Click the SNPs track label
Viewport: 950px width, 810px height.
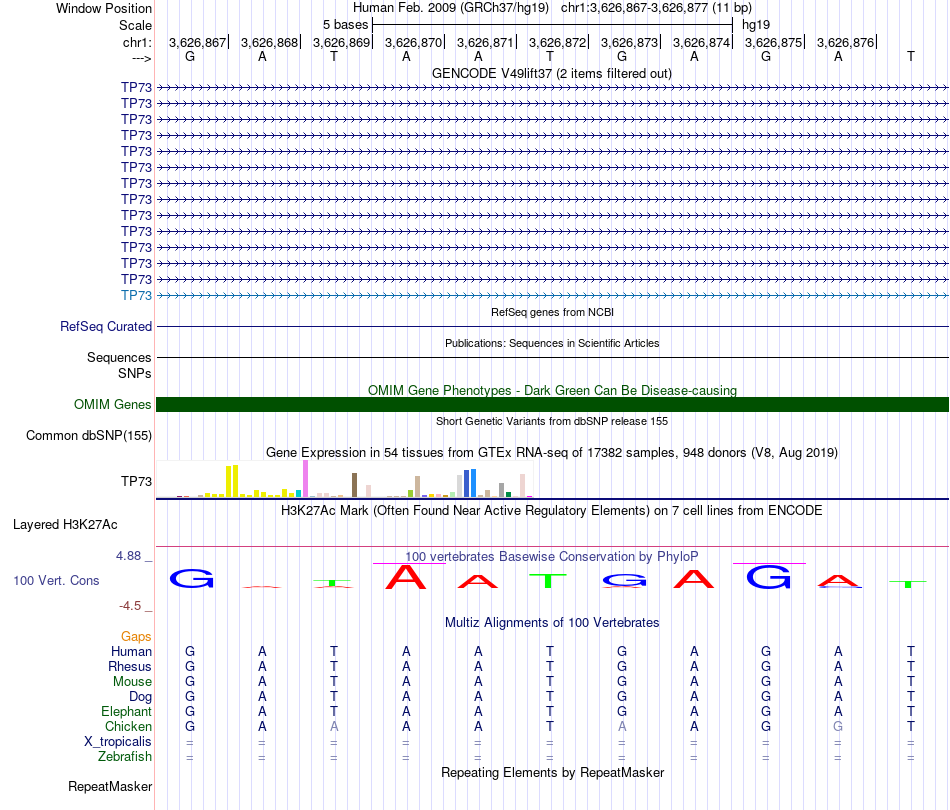tap(135, 373)
